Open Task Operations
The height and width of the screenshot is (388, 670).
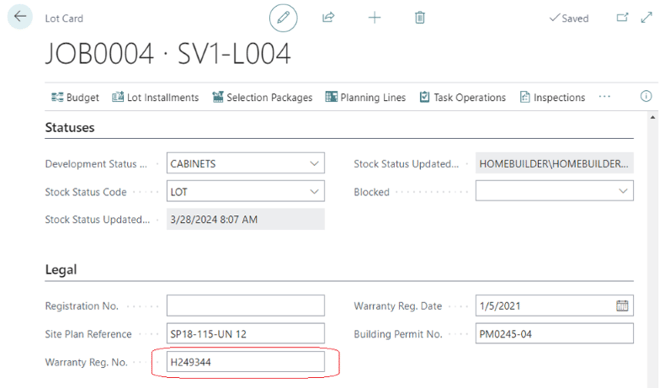pyautogui.click(x=462, y=97)
